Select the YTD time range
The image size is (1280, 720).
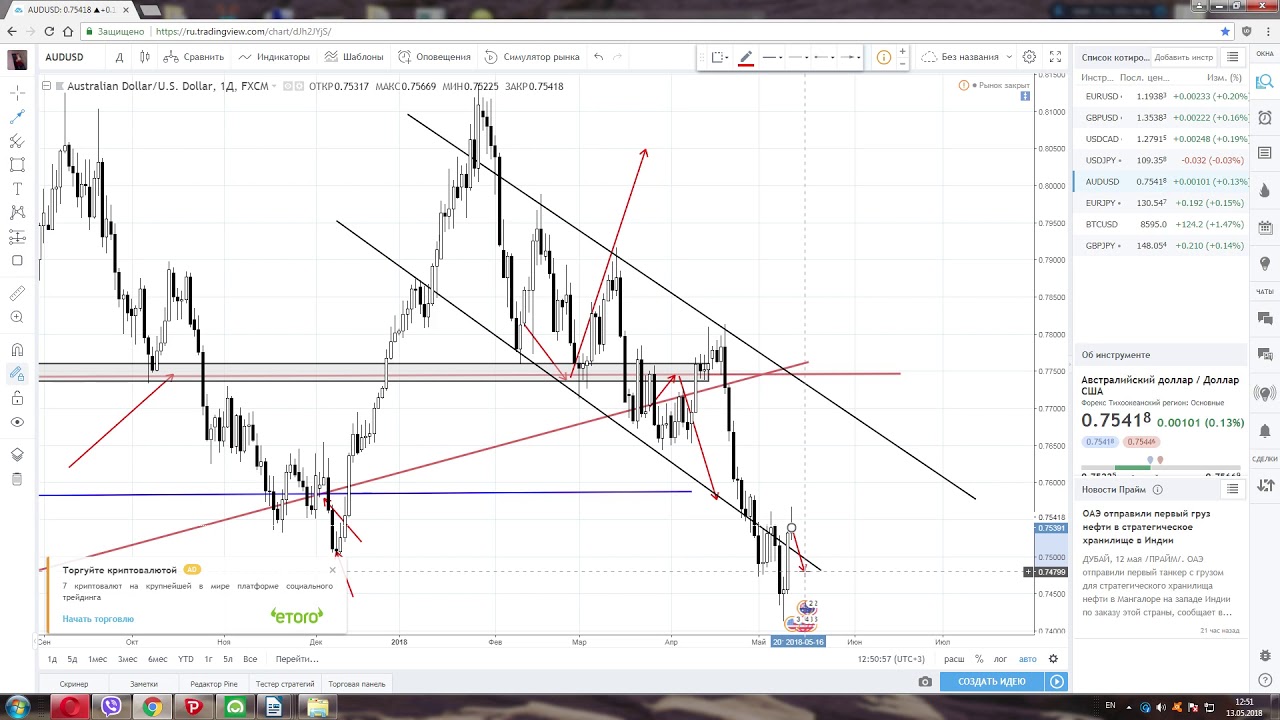click(x=186, y=659)
